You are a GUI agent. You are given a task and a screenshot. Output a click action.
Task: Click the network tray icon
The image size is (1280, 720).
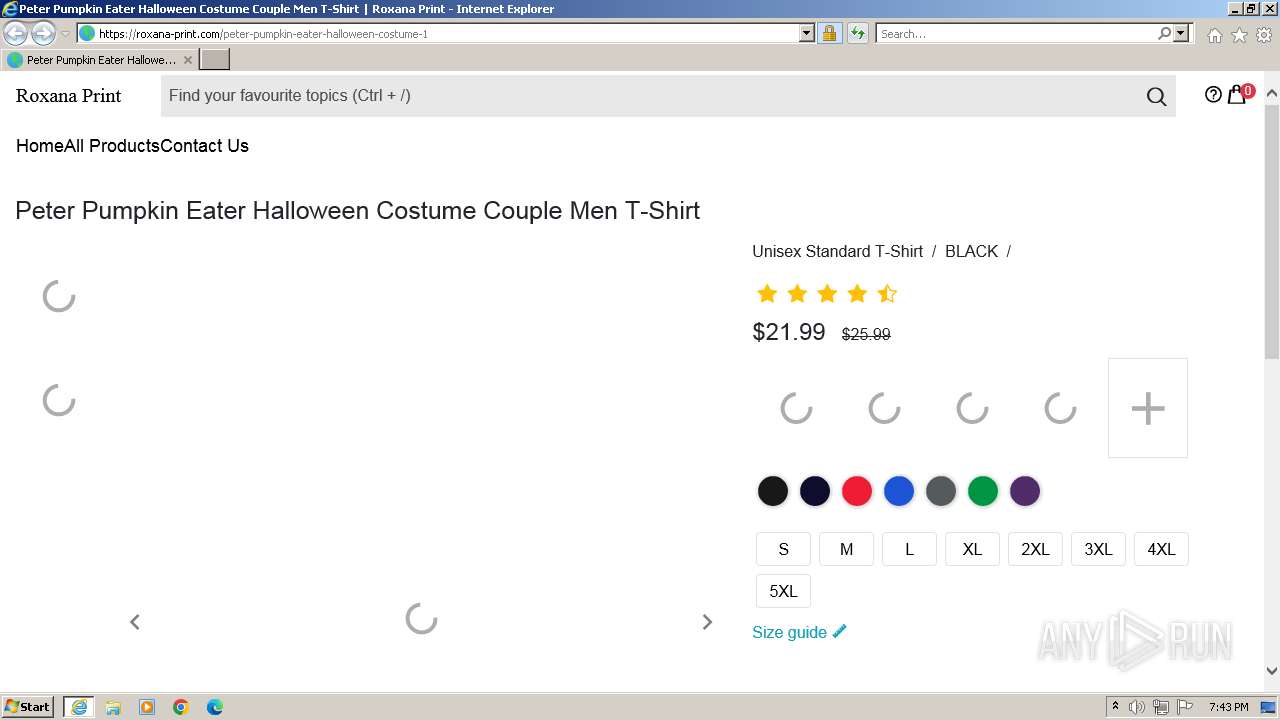1161,707
